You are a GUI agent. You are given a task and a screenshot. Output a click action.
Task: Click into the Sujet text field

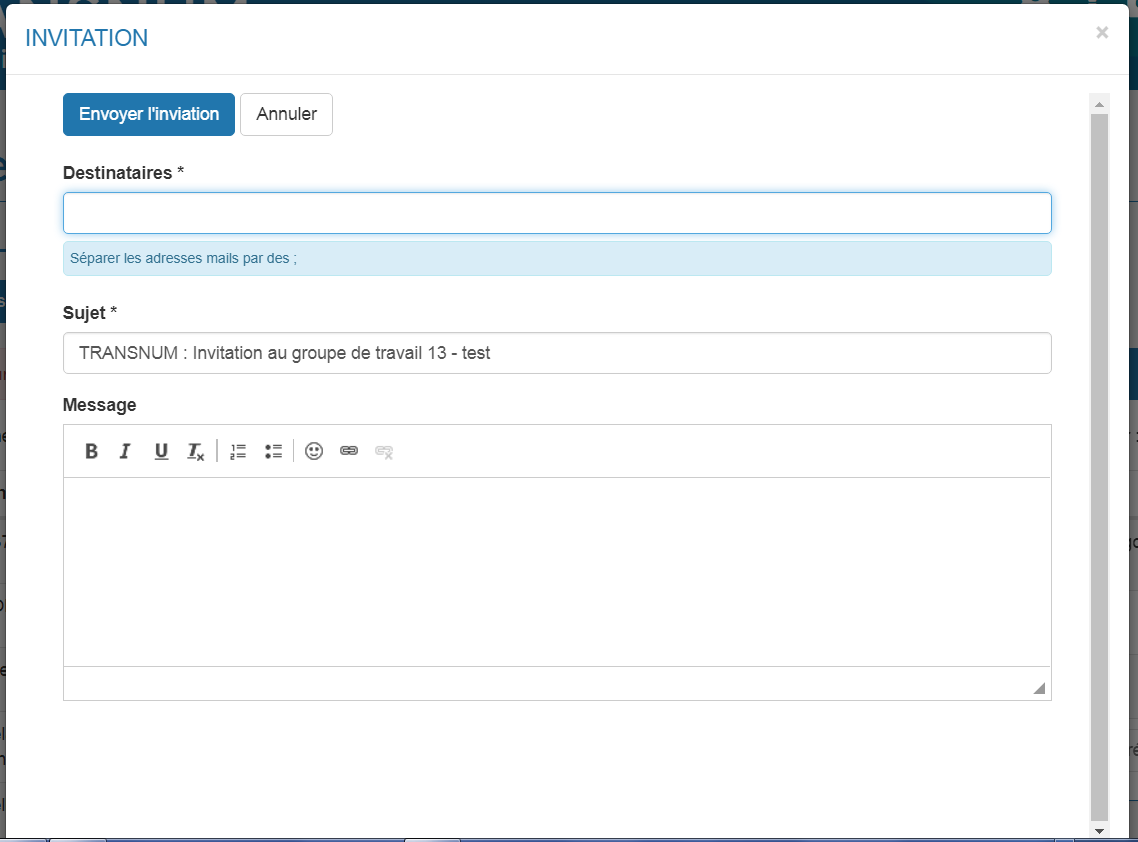point(557,353)
